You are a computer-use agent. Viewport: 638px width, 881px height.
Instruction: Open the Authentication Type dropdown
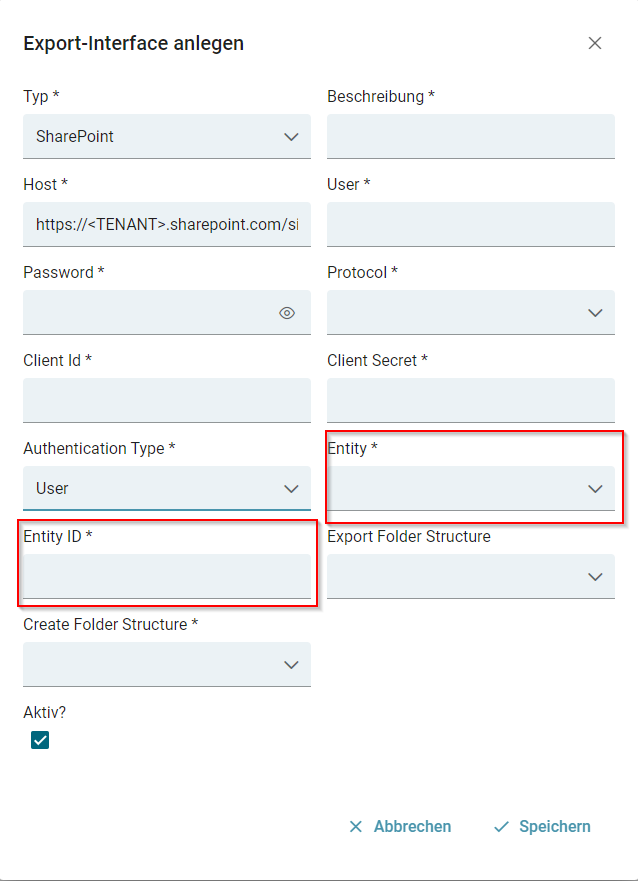pyautogui.click(x=167, y=488)
